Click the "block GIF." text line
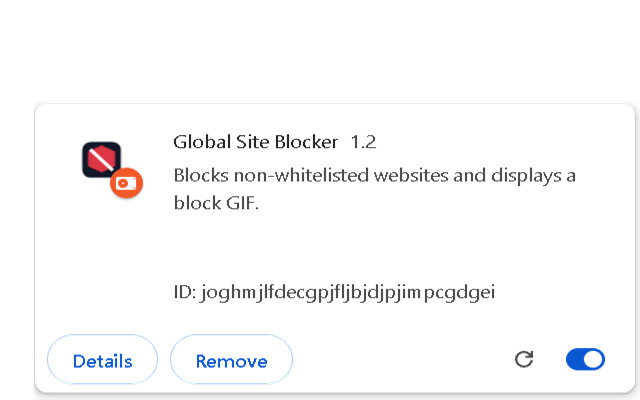Screen dimensions: 640x400 coord(216,203)
